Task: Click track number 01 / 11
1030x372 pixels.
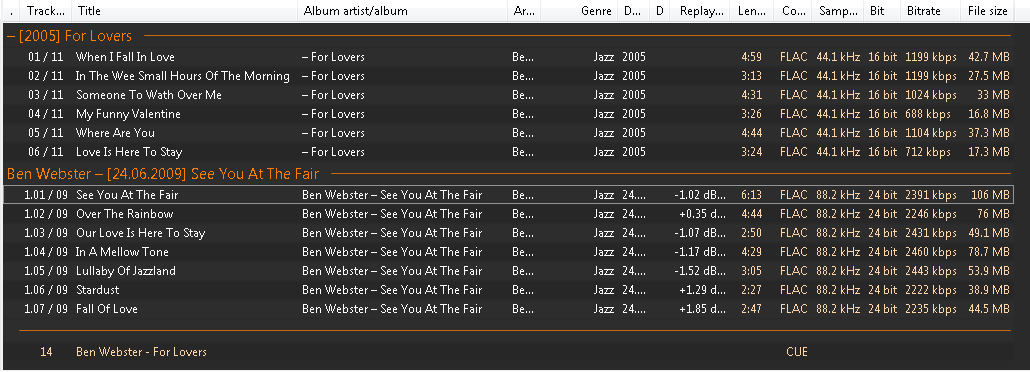Action: pos(45,57)
